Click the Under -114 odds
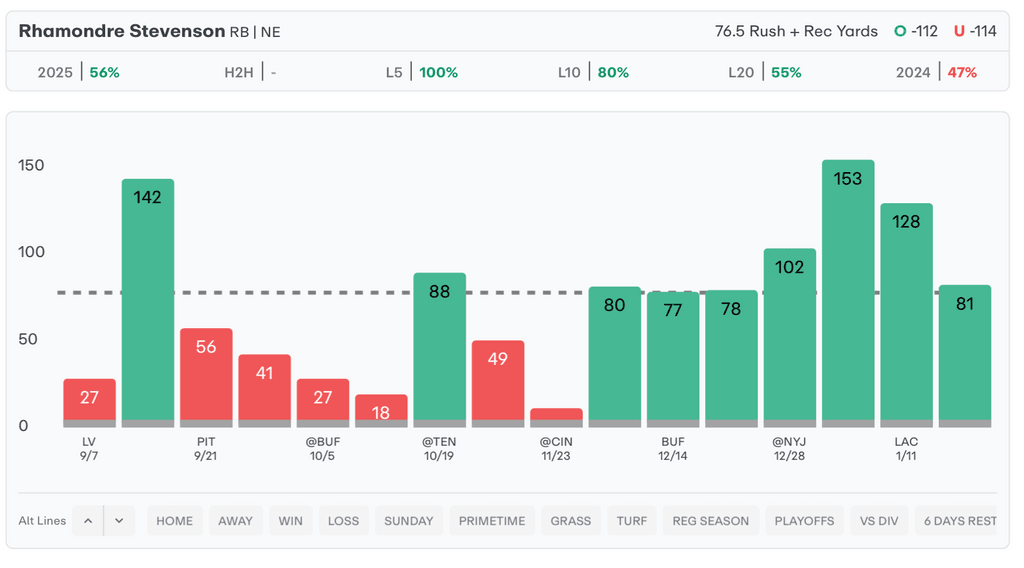This screenshot has height=568, width=1024. 975,31
